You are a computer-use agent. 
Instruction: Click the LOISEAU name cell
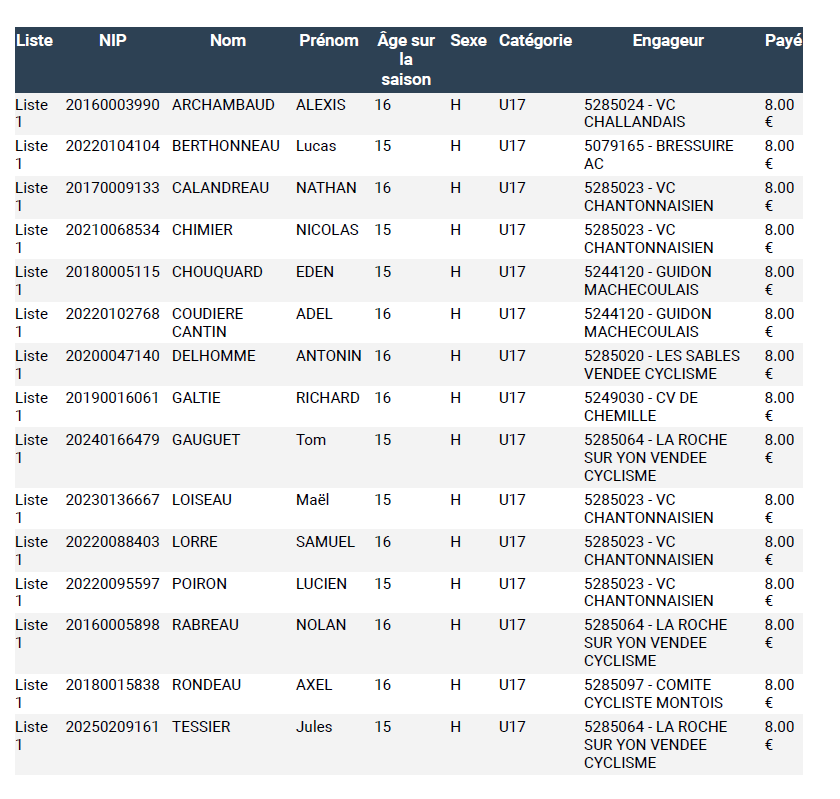click(202, 500)
